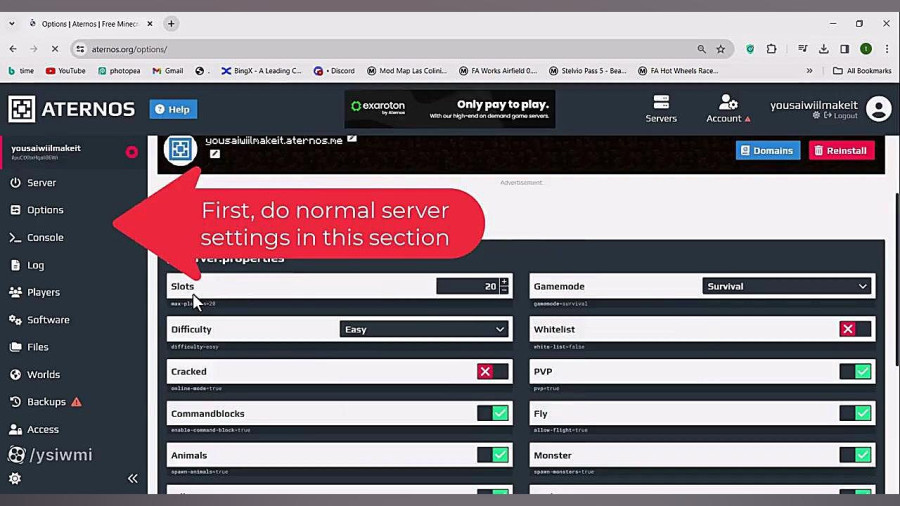Open a new browser tab
Viewport: 900px width, 506px height.
(171, 24)
